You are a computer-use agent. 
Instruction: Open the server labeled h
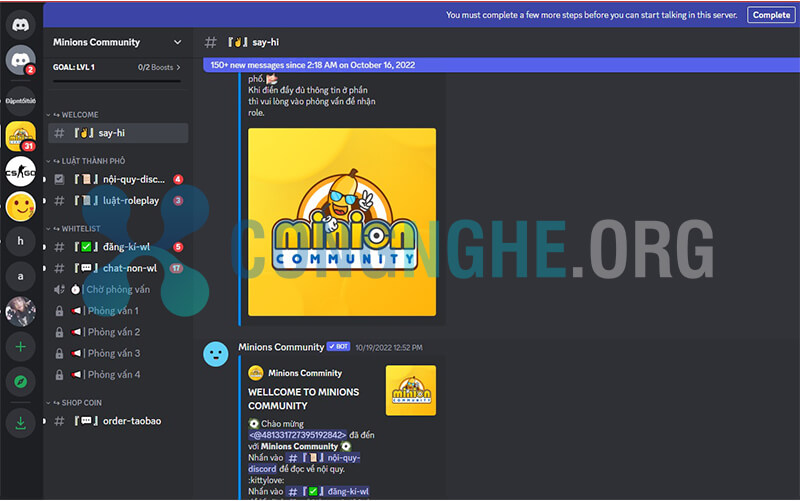point(20,241)
